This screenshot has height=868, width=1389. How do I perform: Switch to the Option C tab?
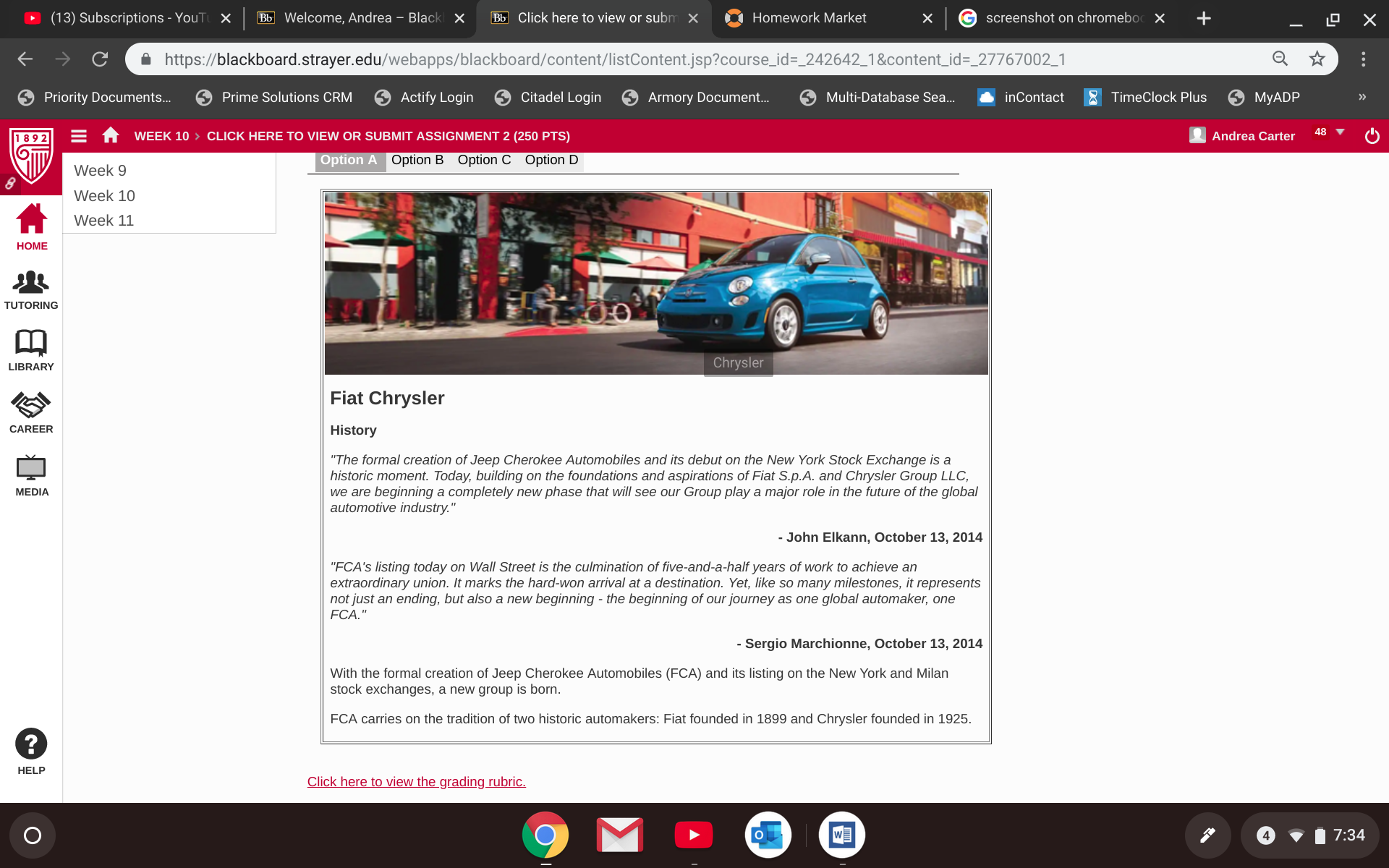pyautogui.click(x=484, y=160)
